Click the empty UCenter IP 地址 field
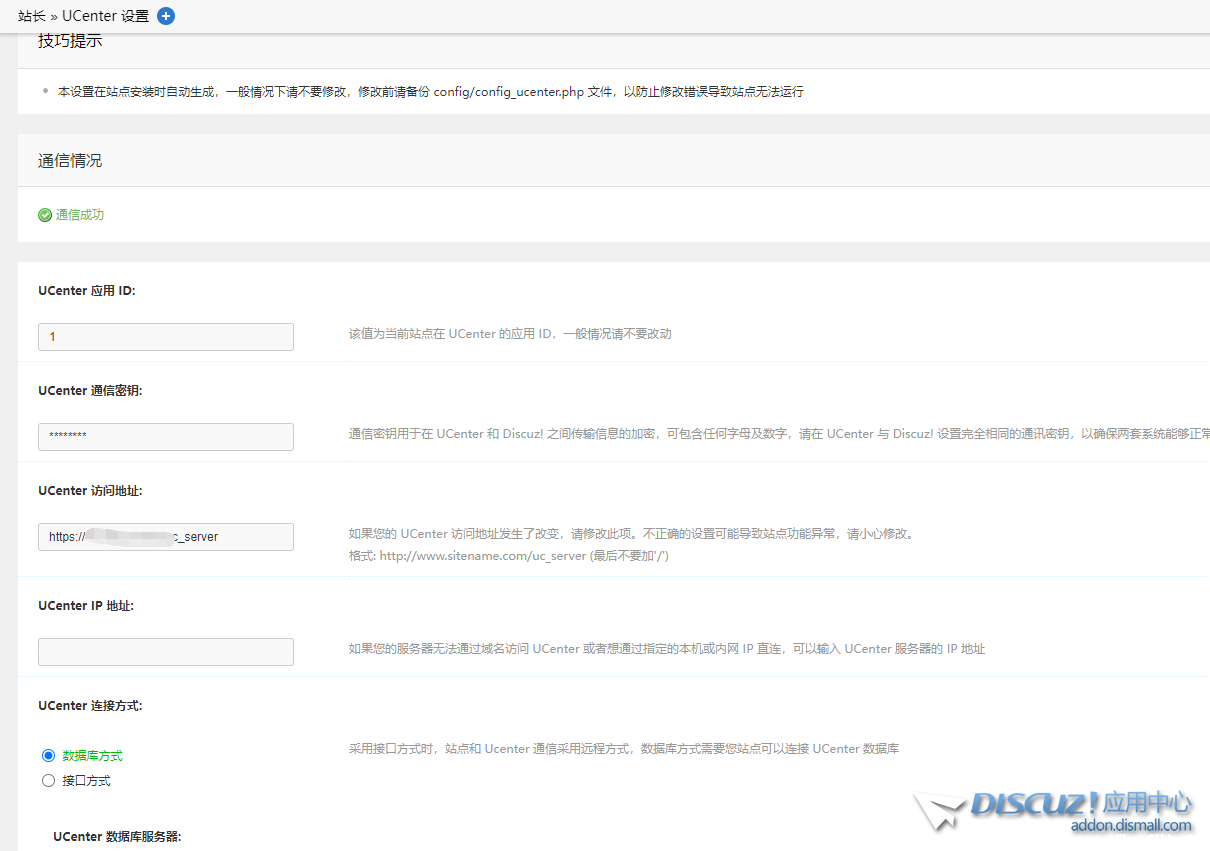Image resolution: width=1210 pixels, height=851 pixels. pyautogui.click(x=166, y=652)
